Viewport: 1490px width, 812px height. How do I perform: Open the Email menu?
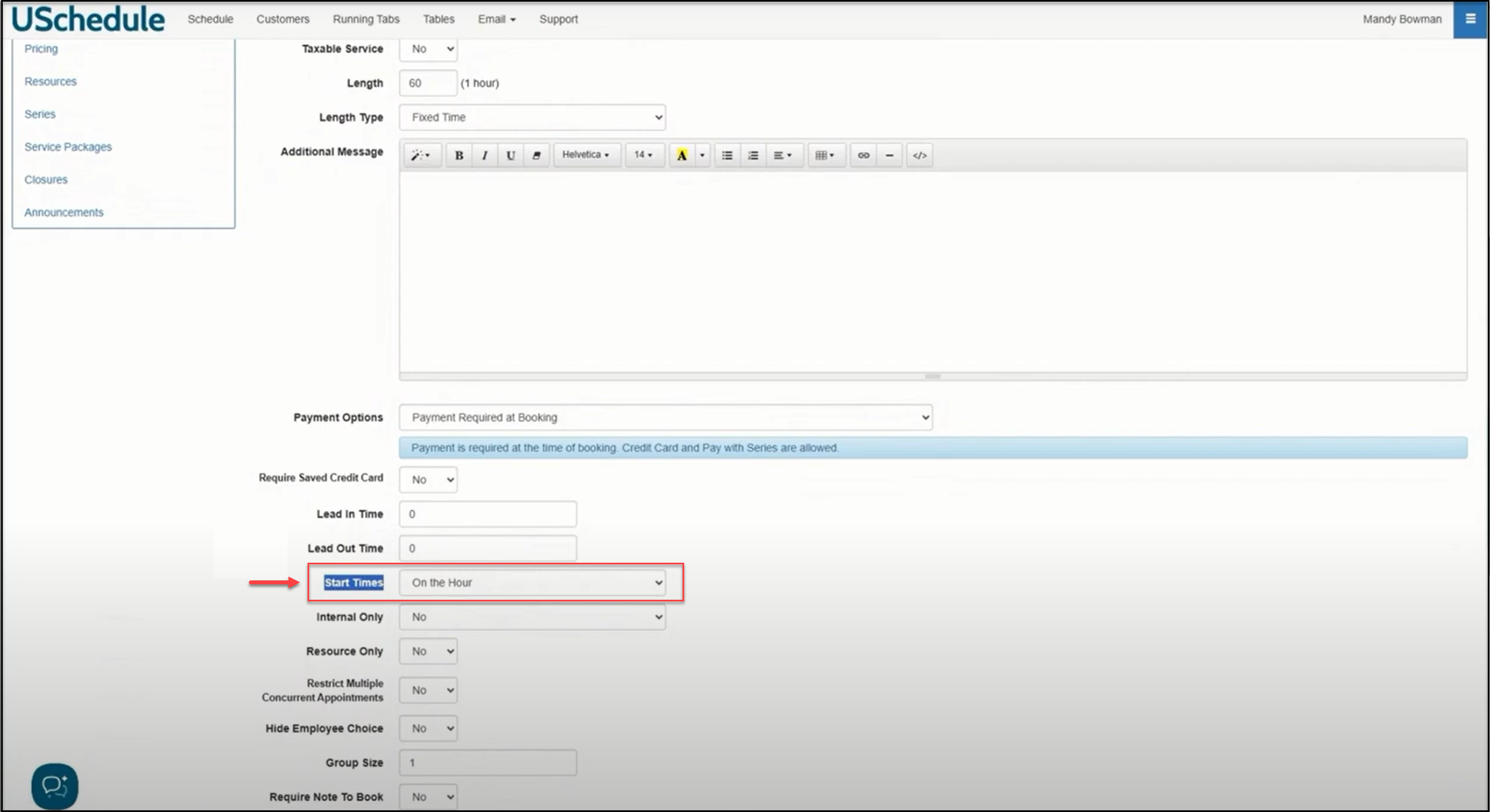point(496,19)
